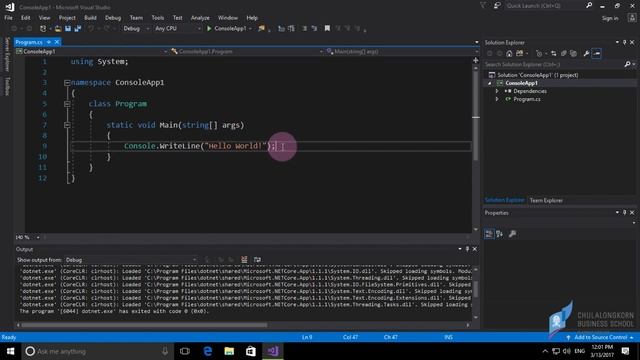The image size is (640, 360).
Task: Open the ConsoleApp1 project navigation dropdown
Action: click(92, 51)
